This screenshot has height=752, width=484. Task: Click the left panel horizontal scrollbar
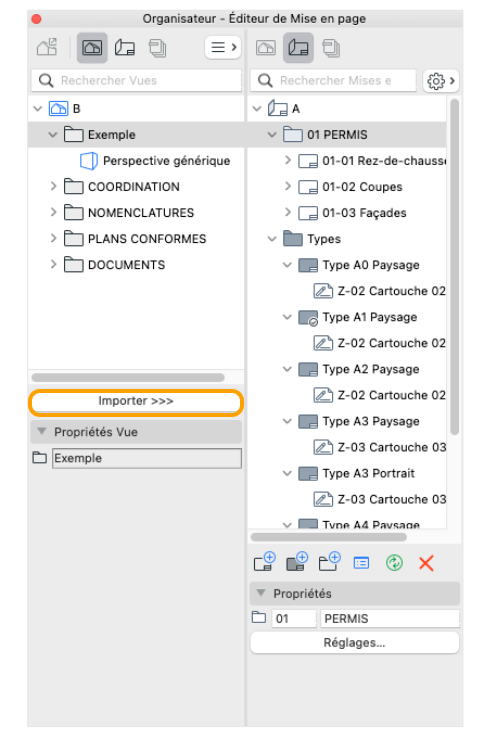(128, 378)
